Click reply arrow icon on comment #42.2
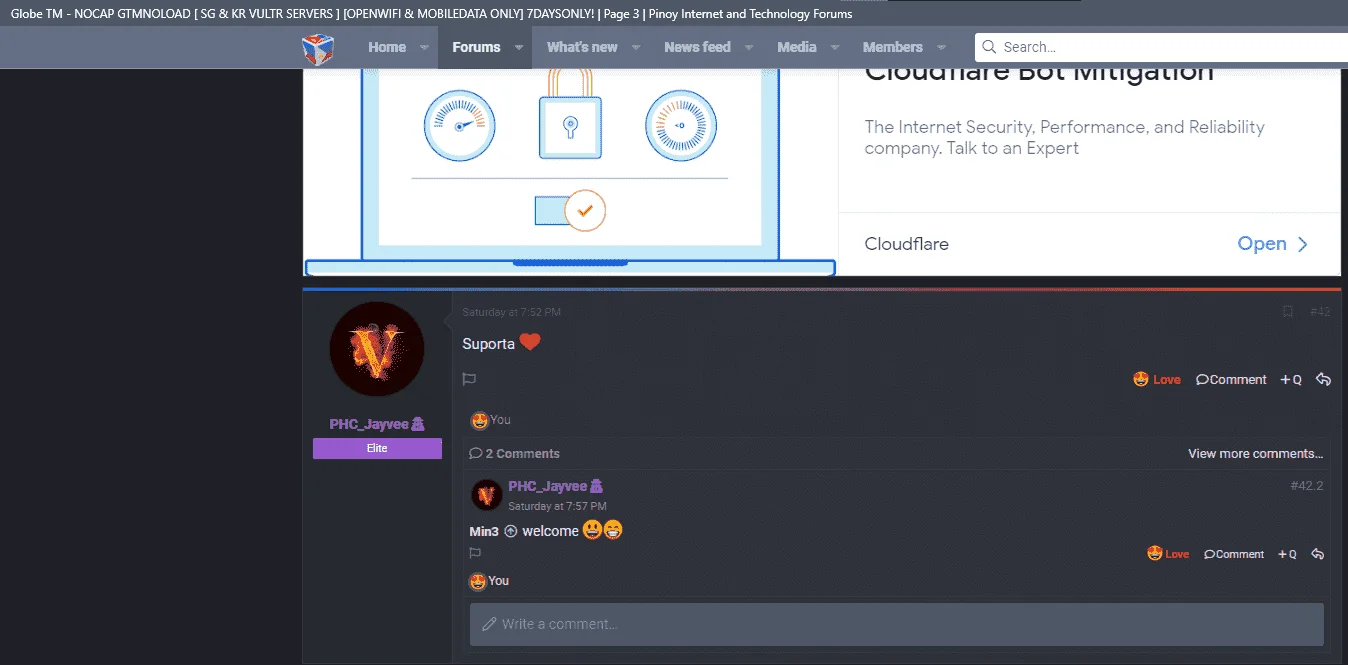Screen dimensions: 1348x665 [x=1317, y=554]
